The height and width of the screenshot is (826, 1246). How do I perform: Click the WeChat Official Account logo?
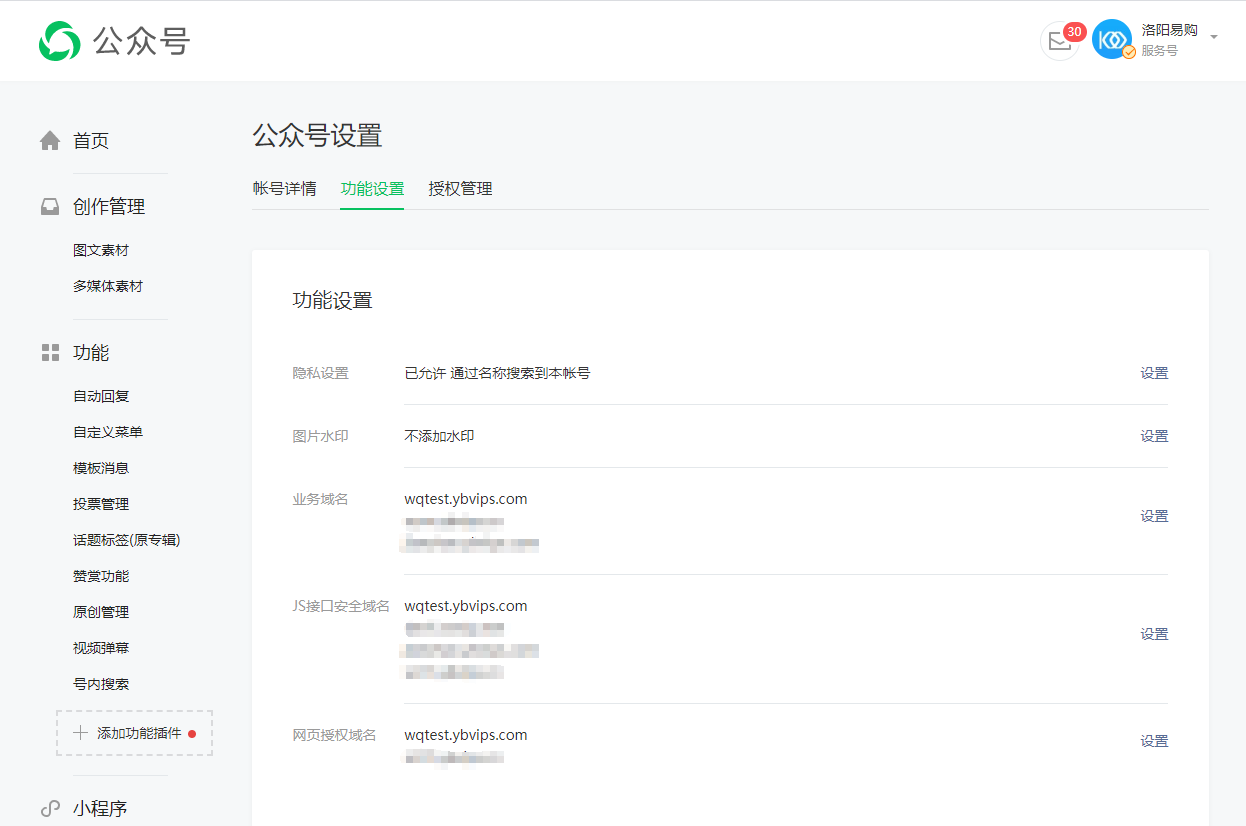pos(59,41)
